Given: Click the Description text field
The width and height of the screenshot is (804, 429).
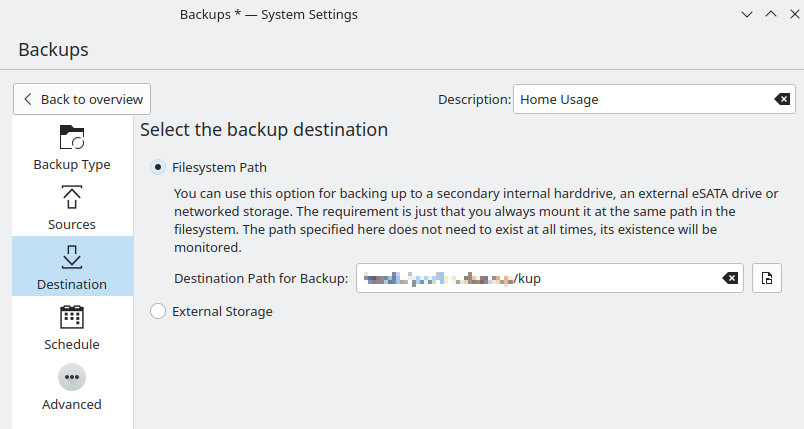Looking at the screenshot, I should pos(640,99).
